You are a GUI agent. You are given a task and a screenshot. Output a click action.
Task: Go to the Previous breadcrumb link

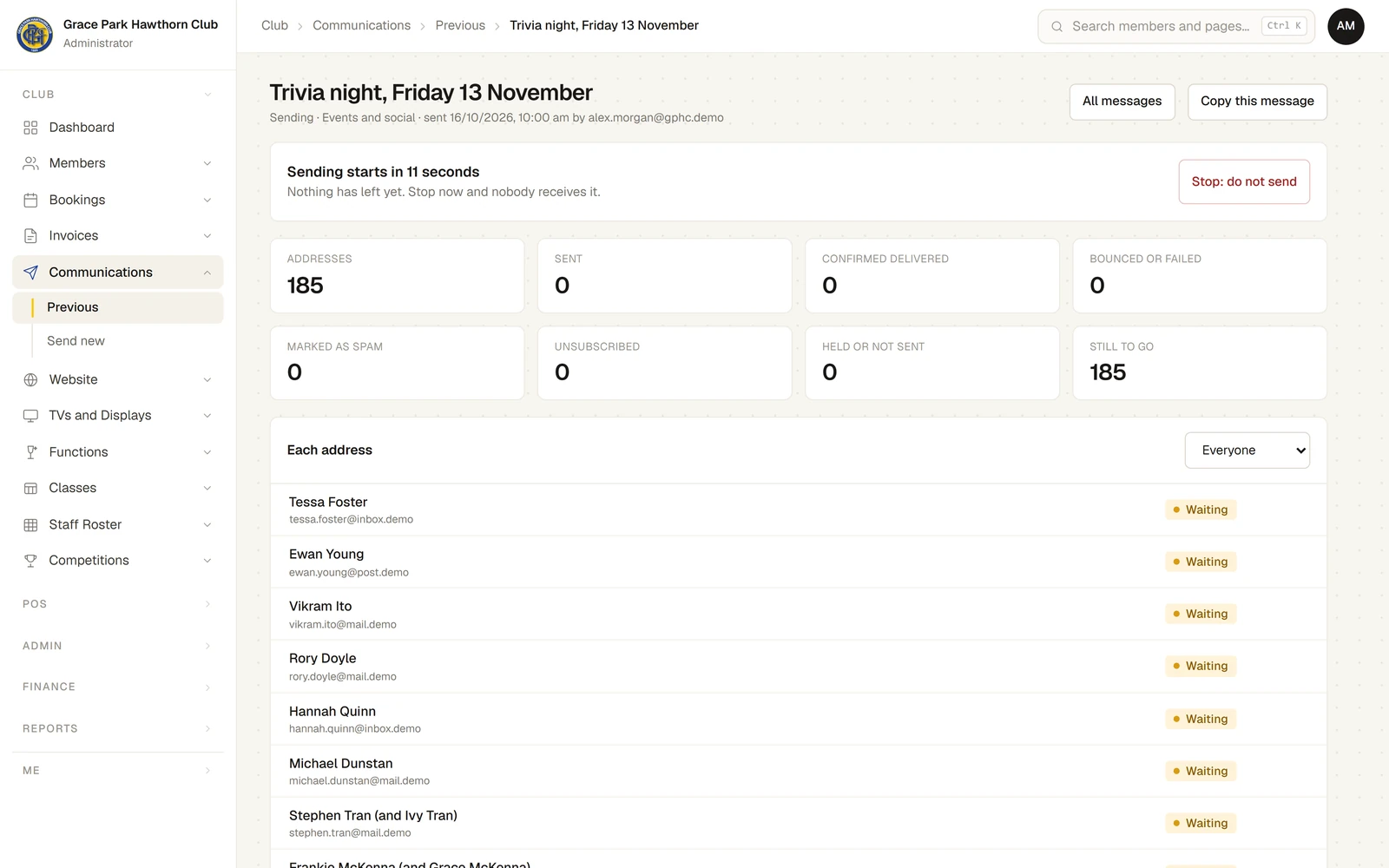click(460, 26)
